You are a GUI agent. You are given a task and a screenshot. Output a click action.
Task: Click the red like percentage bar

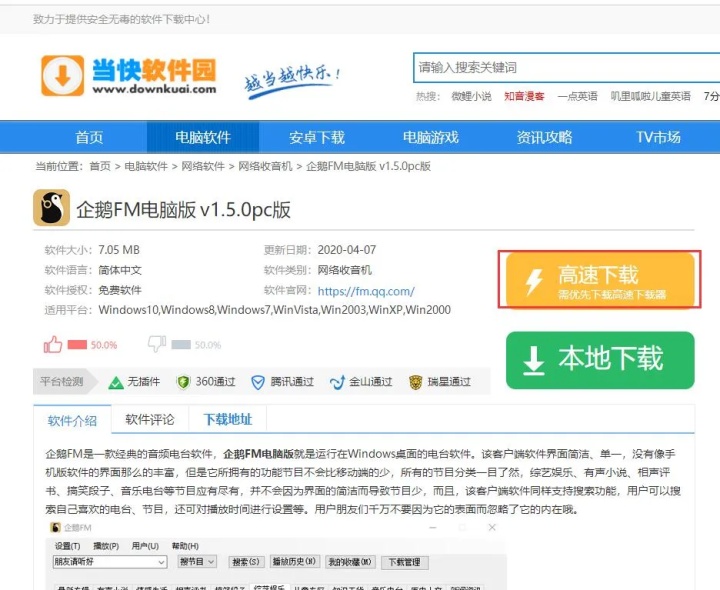(77, 344)
